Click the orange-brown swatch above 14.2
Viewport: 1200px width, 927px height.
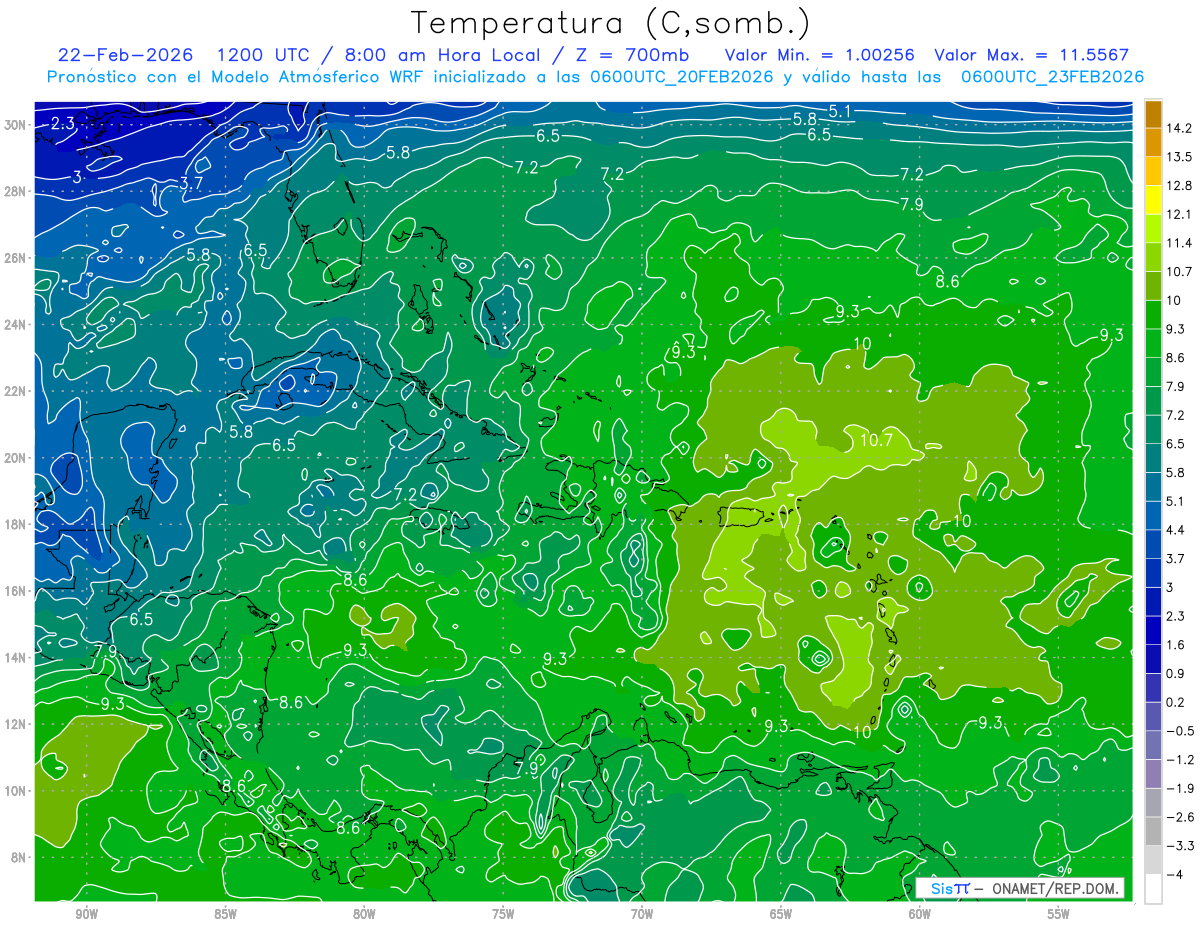(x=1153, y=114)
